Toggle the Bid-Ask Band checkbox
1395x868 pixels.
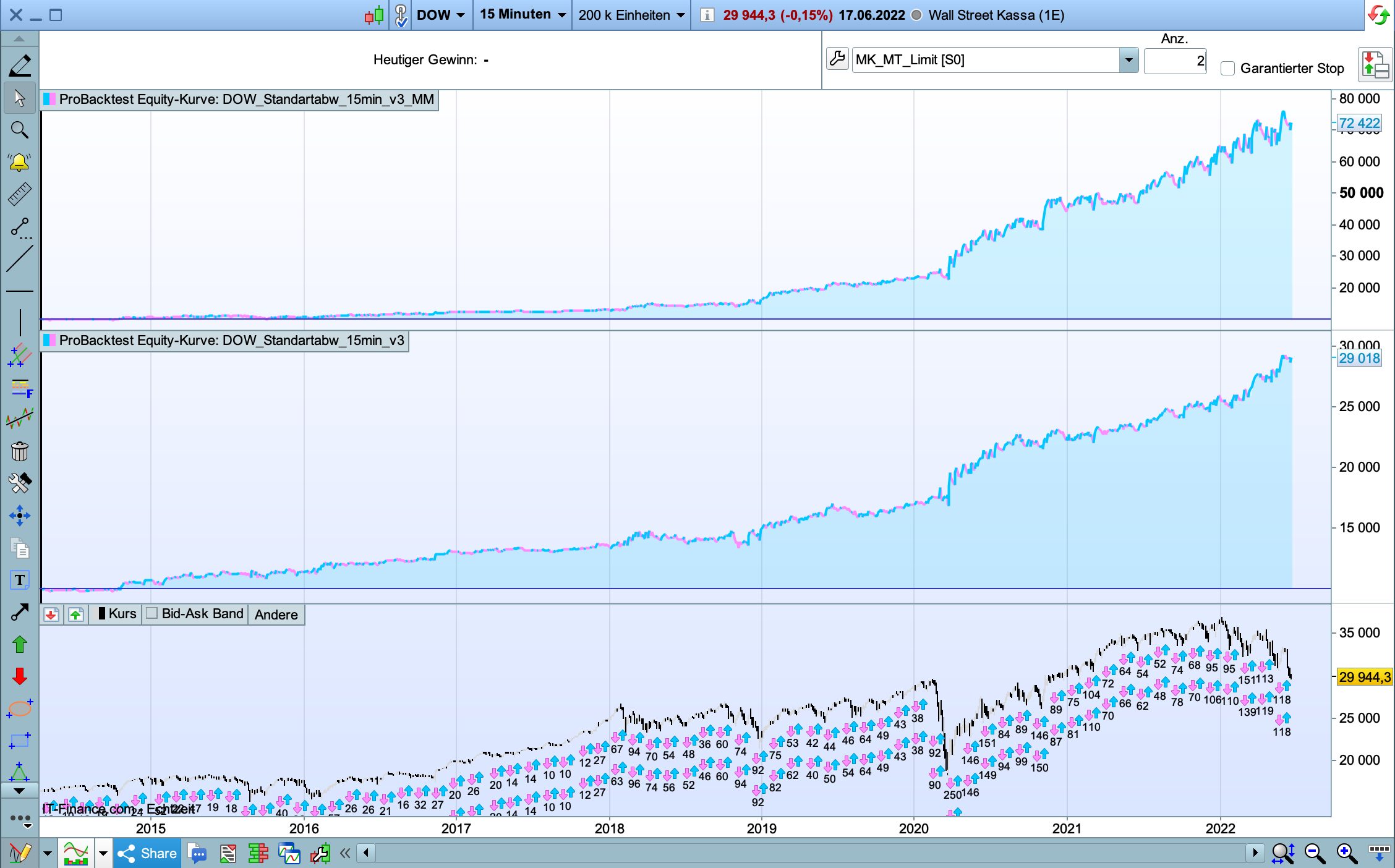[x=151, y=613]
